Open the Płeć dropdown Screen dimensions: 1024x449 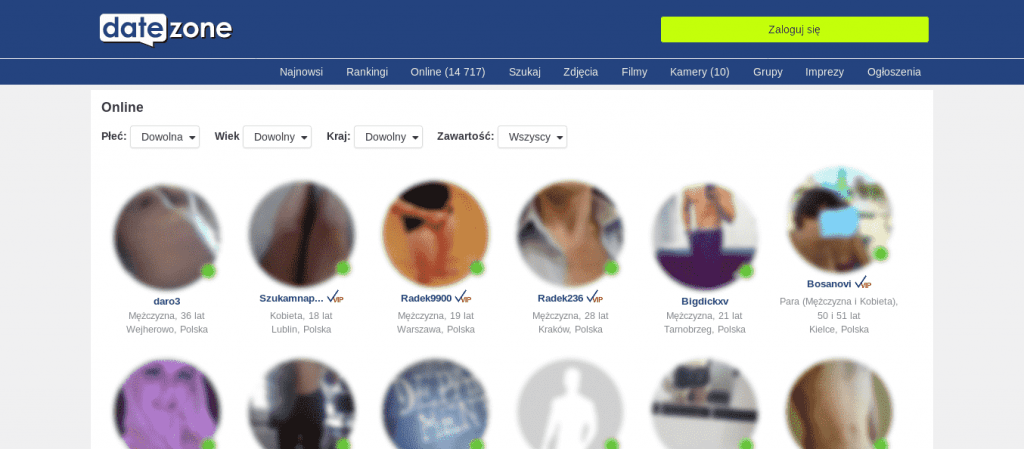[165, 137]
